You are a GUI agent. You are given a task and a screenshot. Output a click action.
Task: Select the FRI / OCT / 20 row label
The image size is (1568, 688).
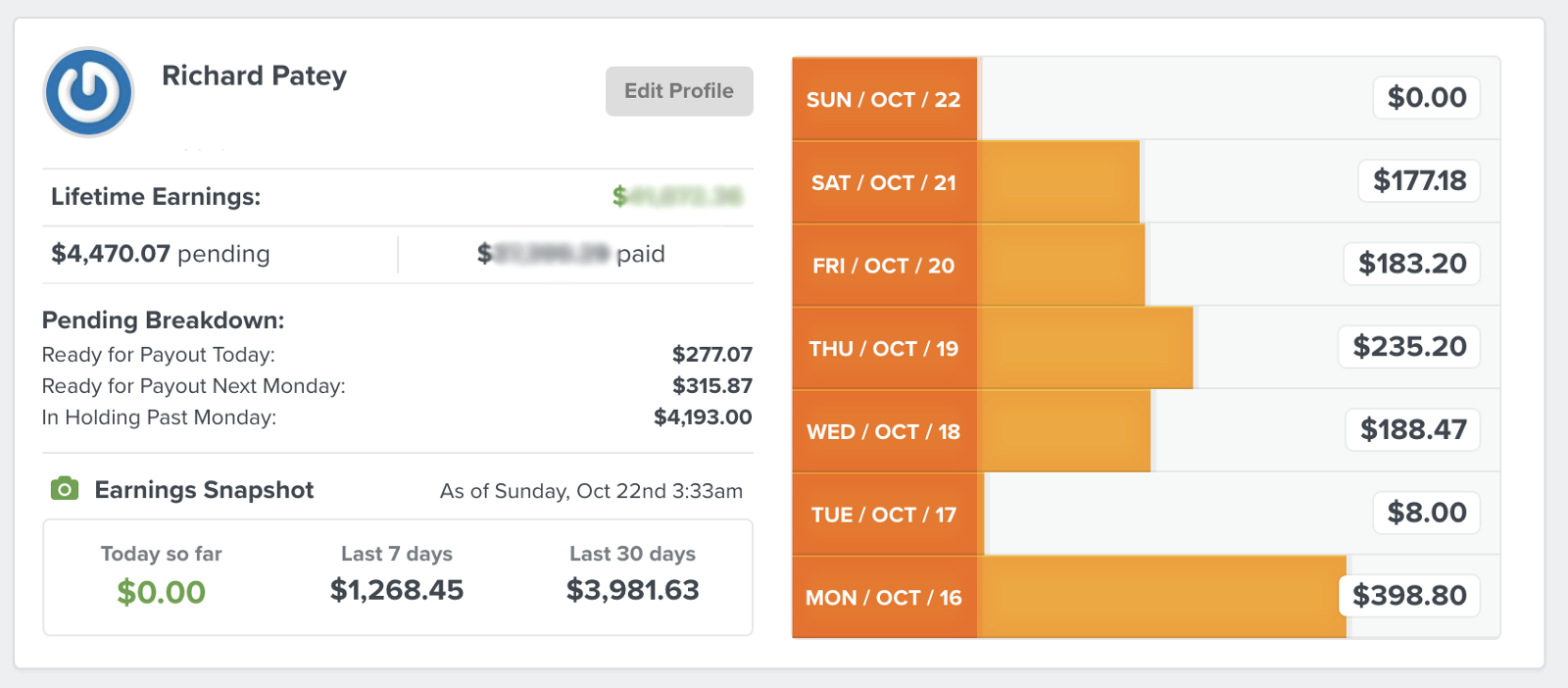click(883, 266)
